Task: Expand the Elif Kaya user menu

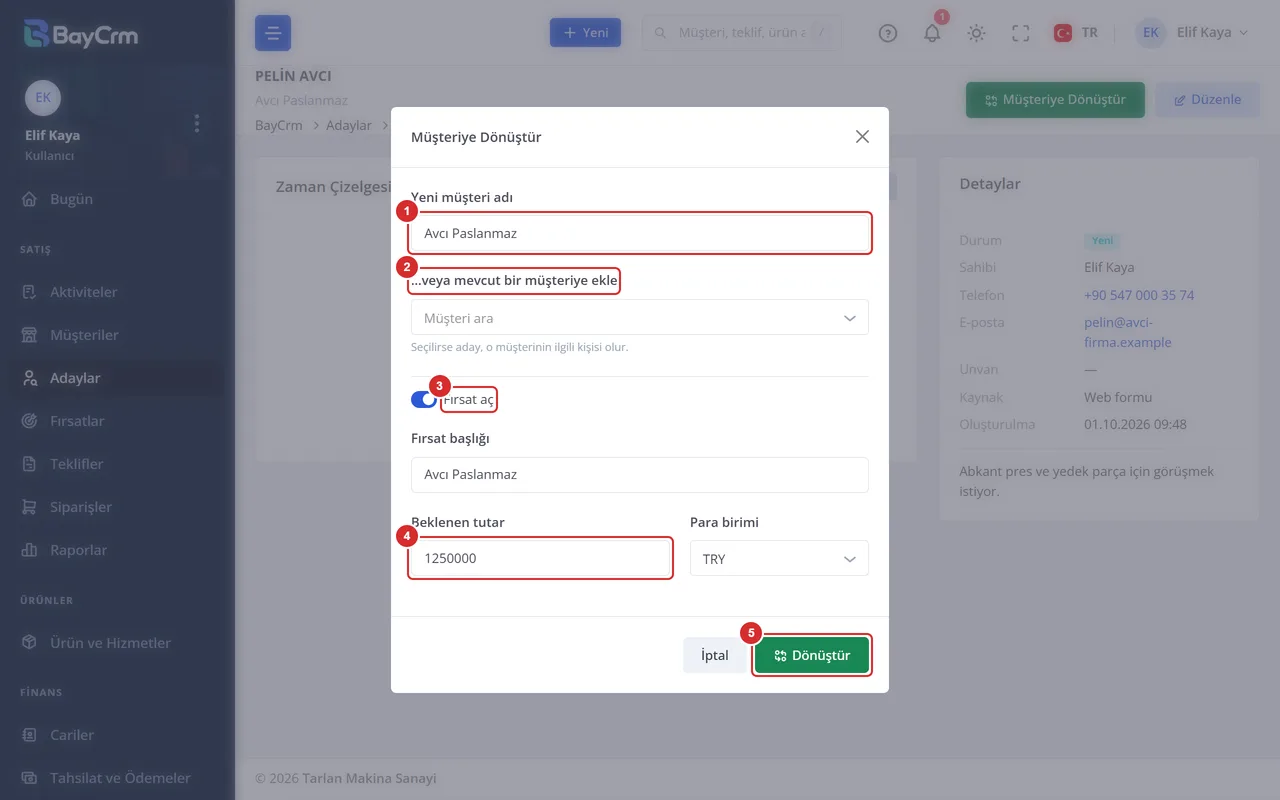Action: [x=1192, y=33]
